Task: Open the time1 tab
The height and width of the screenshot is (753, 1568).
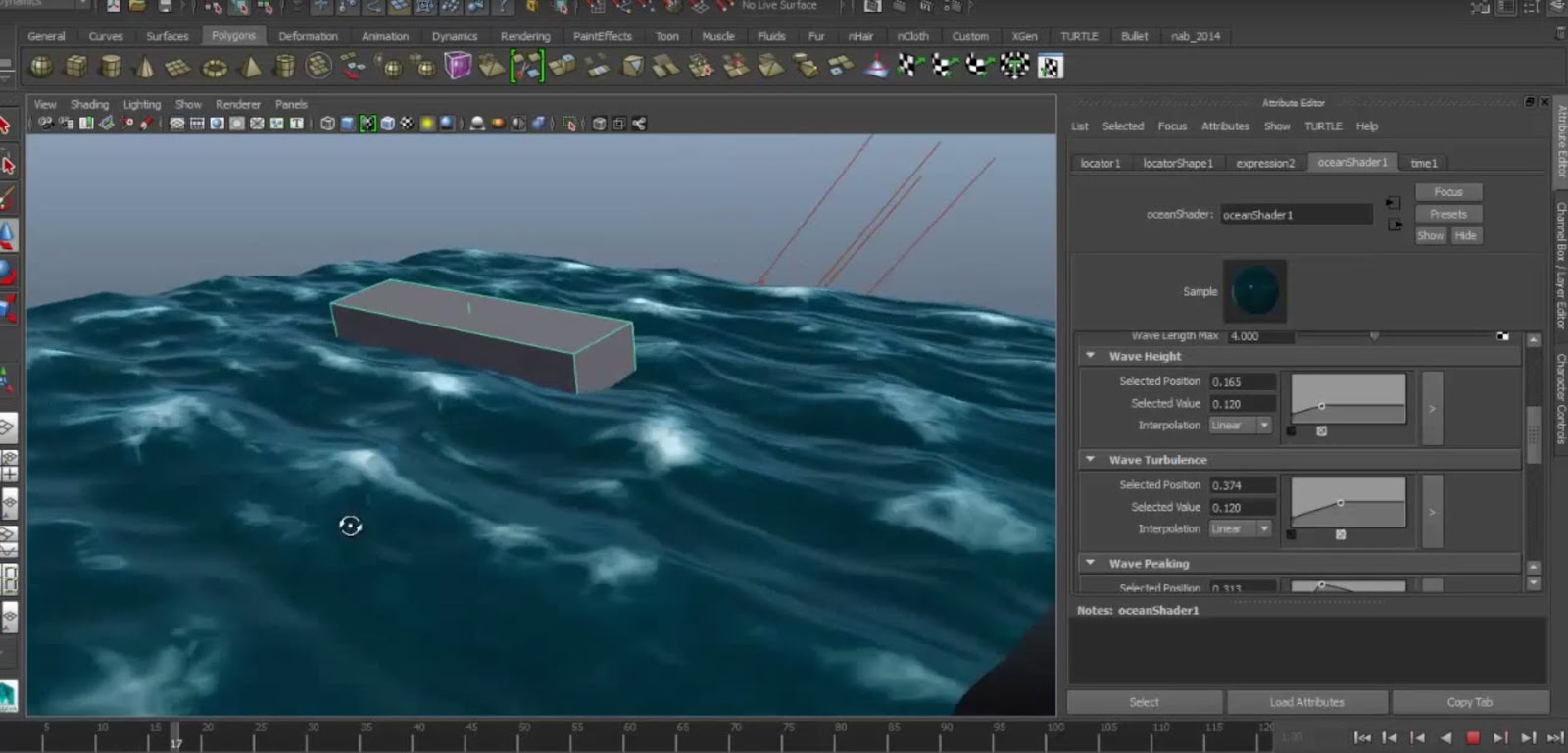Action: [1424, 163]
